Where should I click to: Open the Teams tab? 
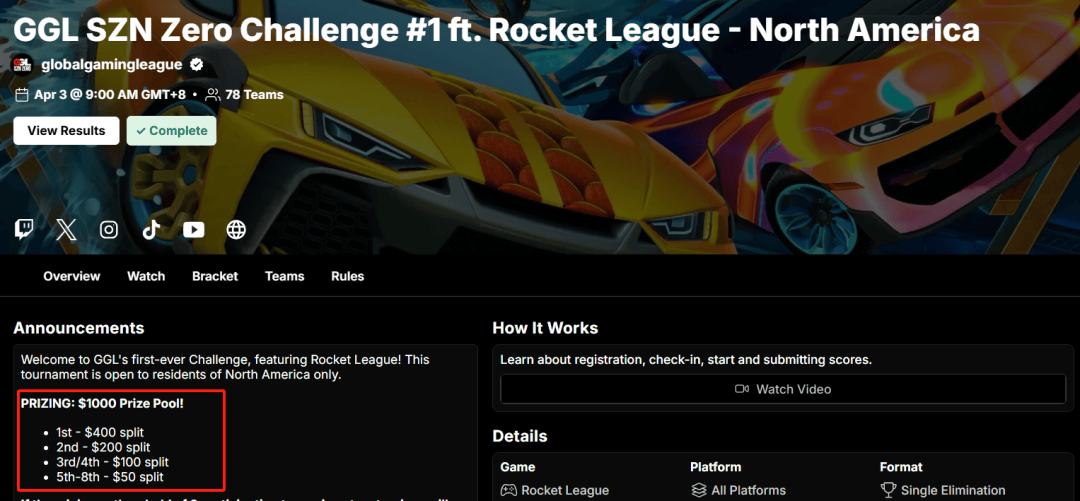coord(284,276)
